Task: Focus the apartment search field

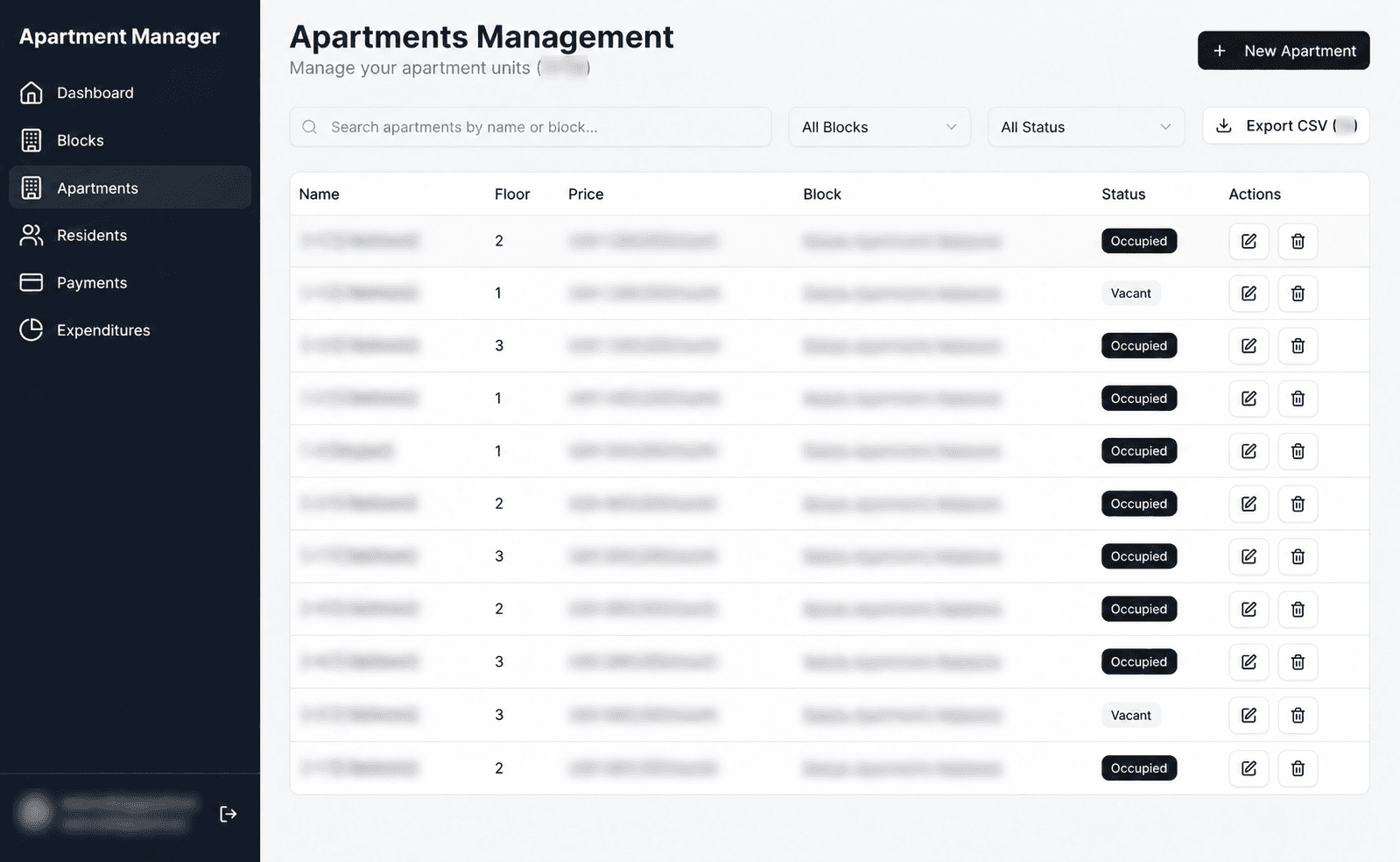Action: [531, 127]
